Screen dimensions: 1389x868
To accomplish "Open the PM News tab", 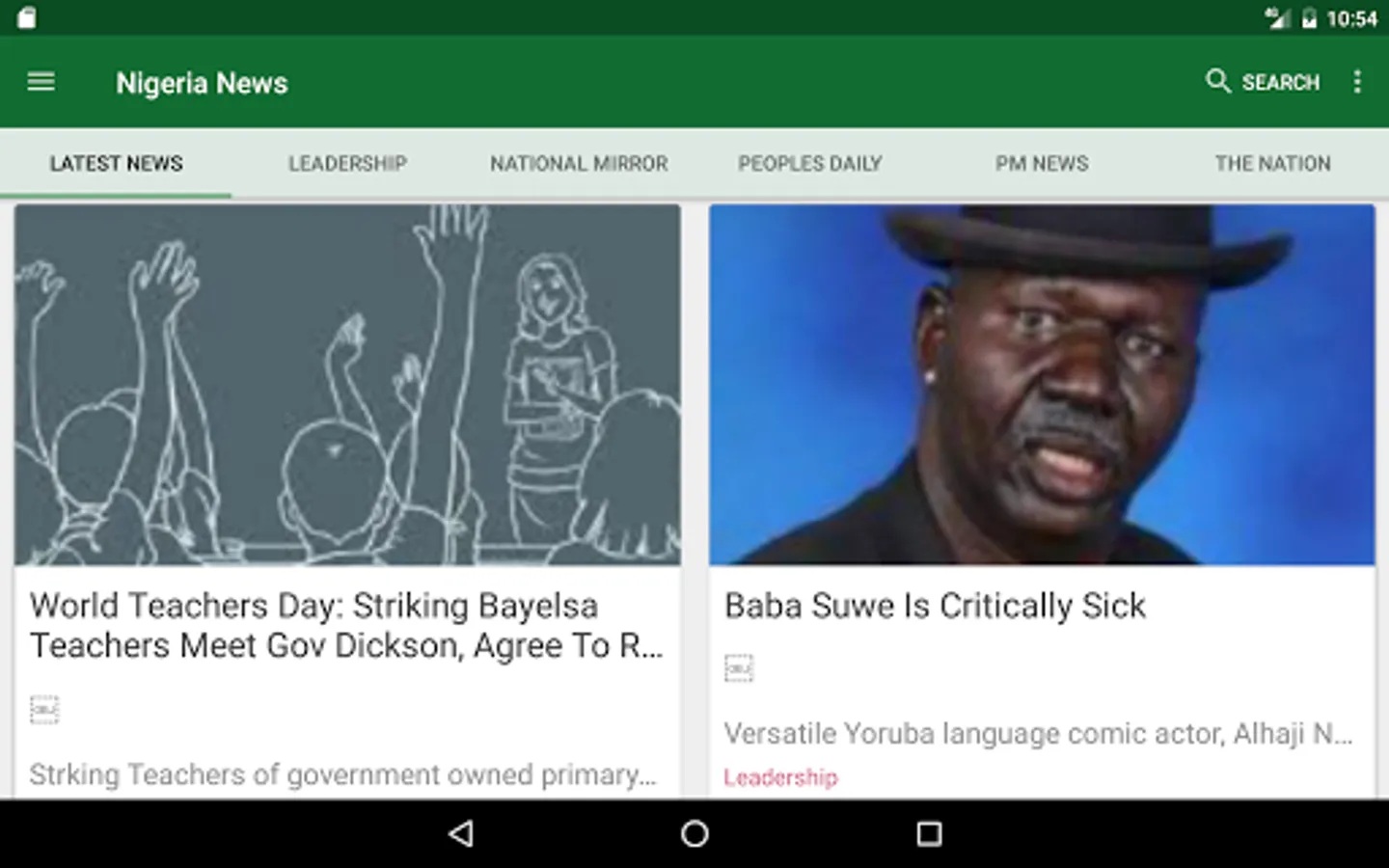I will pos(1042,163).
